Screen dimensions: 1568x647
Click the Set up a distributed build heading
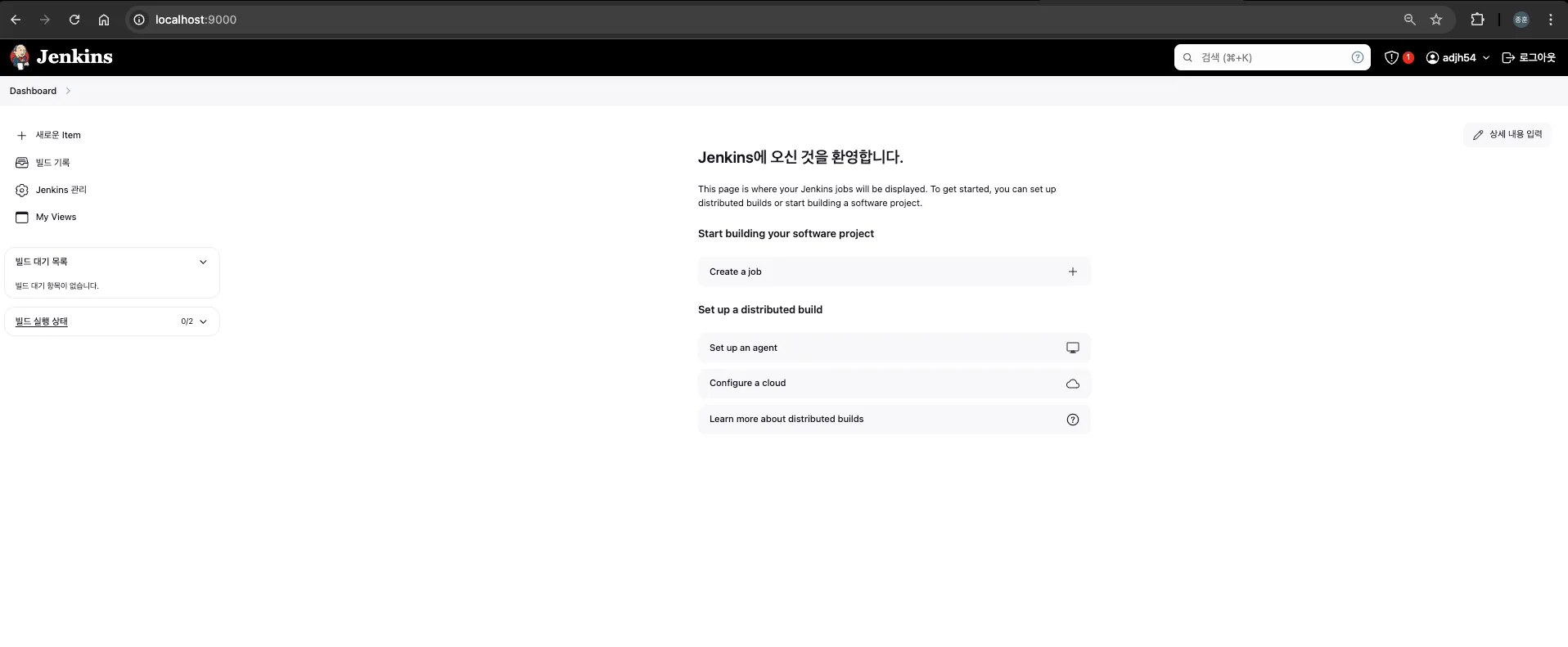(760, 309)
